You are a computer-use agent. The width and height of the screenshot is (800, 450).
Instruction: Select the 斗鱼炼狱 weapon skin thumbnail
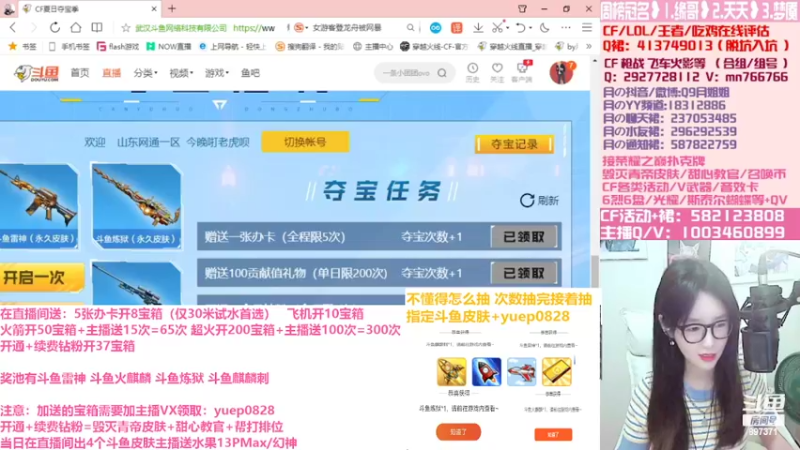click(x=136, y=206)
